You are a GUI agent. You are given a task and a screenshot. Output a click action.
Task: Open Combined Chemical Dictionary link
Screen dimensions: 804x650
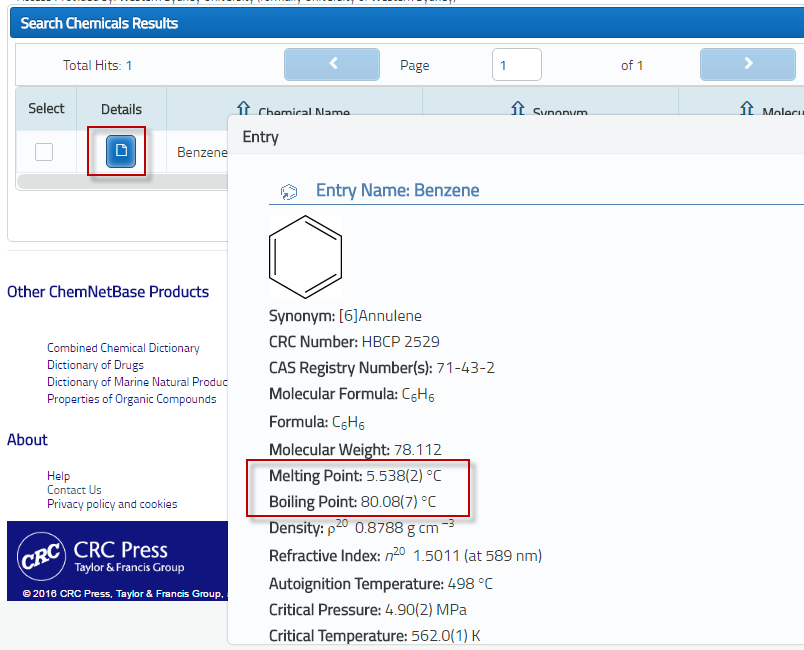pos(123,348)
